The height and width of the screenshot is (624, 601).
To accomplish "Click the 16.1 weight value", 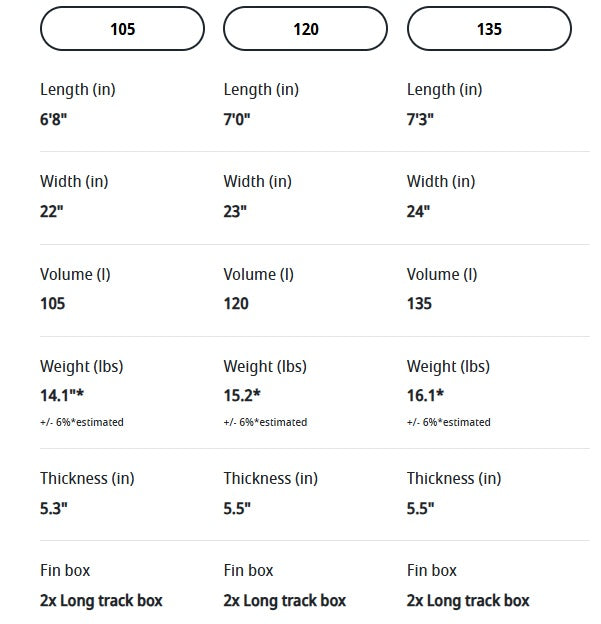I will coord(425,395).
